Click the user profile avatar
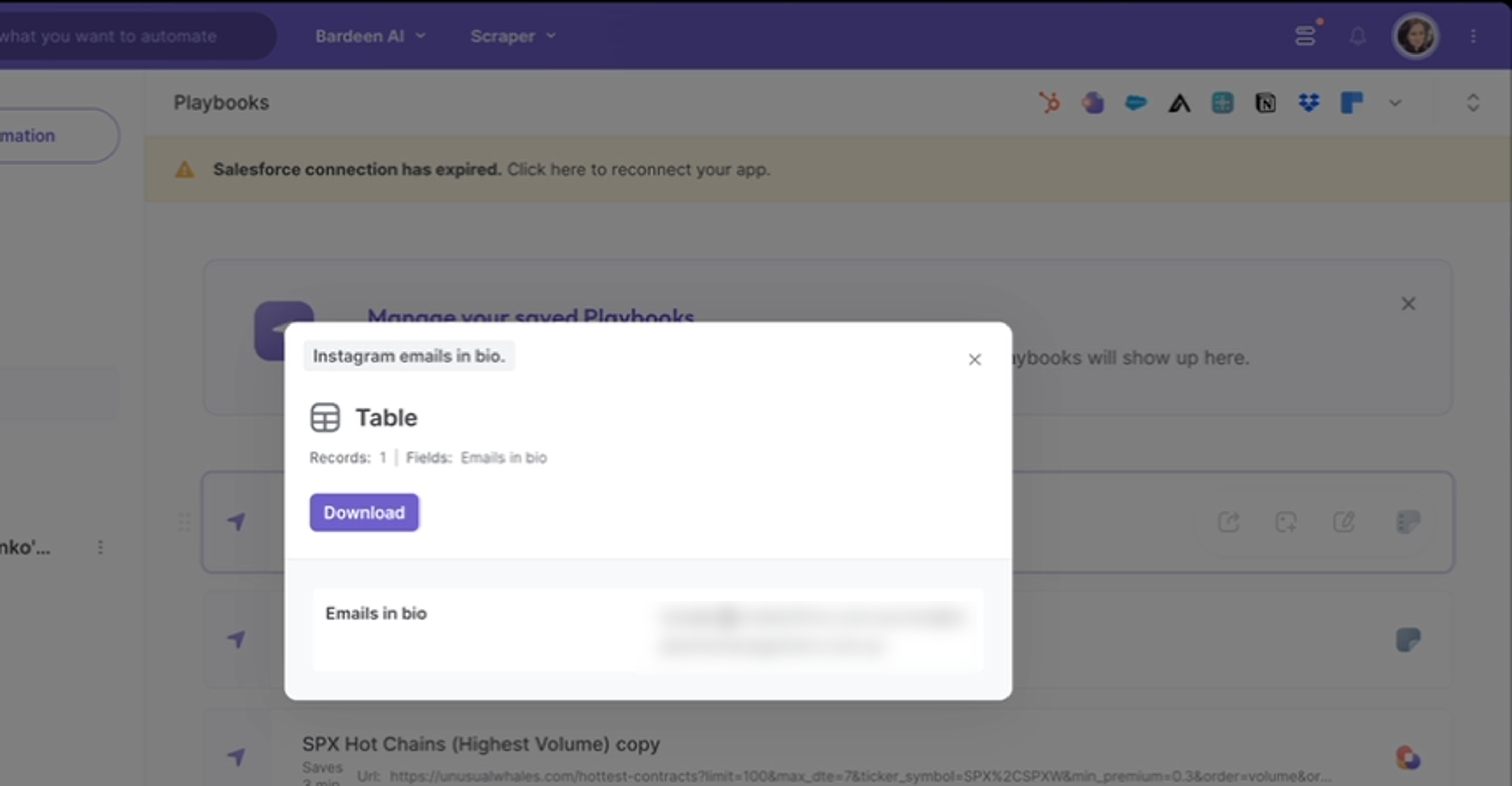 click(x=1416, y=36)
